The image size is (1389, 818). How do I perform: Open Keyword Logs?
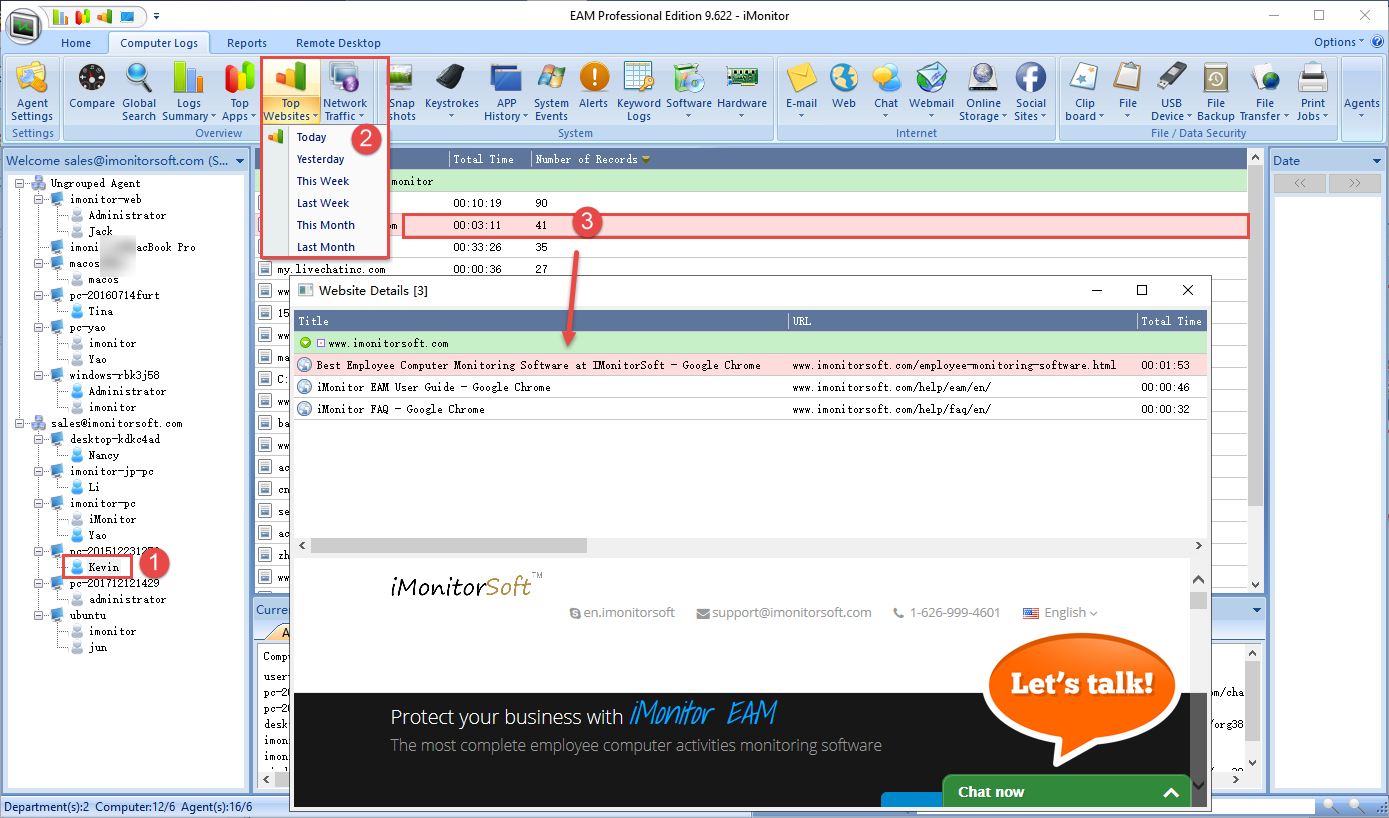pyautogui.click(x=639, y=91)
